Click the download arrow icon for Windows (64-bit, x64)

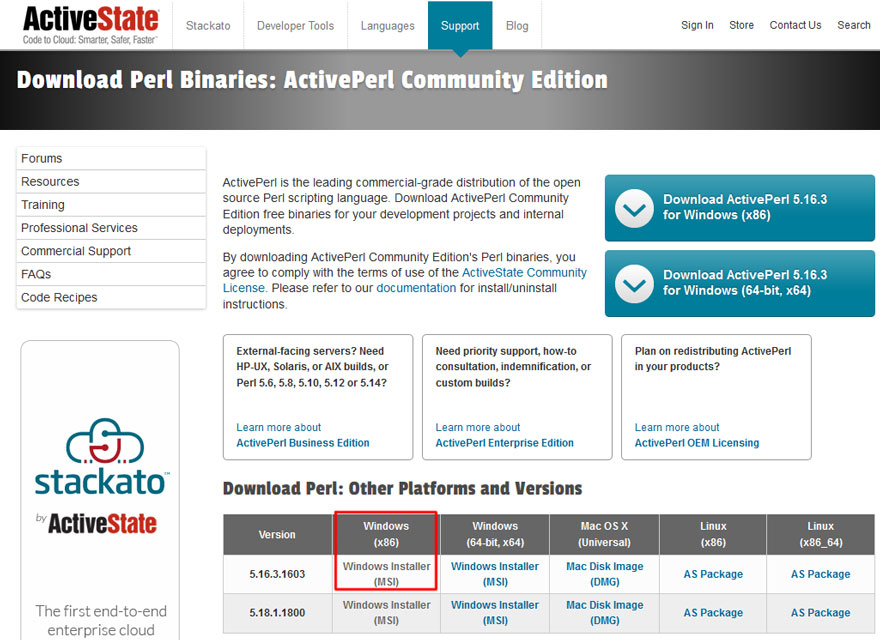pyautogui.click(x=634, y=284)
